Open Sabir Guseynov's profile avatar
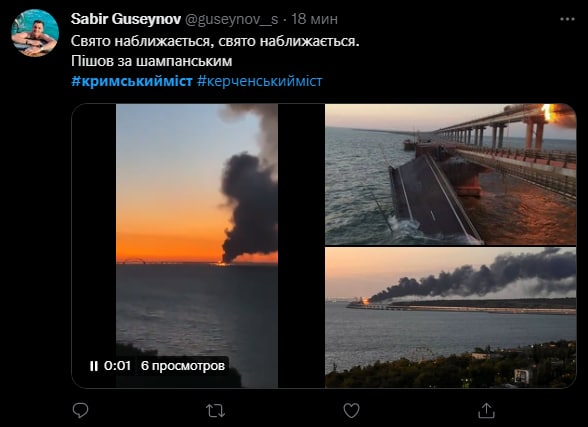Screen dimensions: 588x427 tap(35, 33)
